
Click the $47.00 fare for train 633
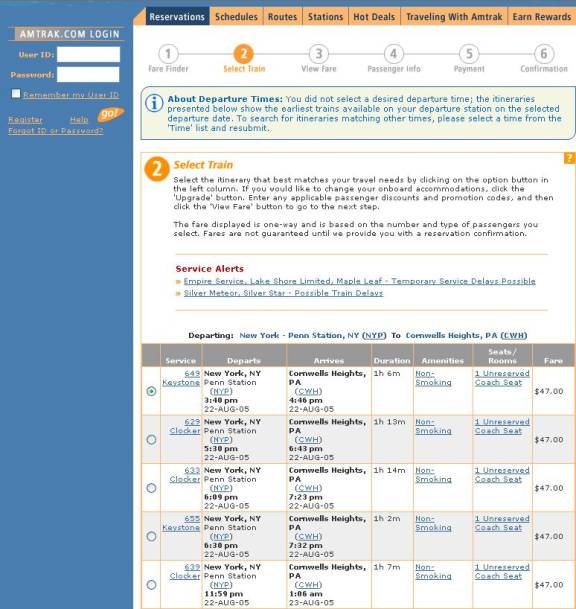(548, 488)
